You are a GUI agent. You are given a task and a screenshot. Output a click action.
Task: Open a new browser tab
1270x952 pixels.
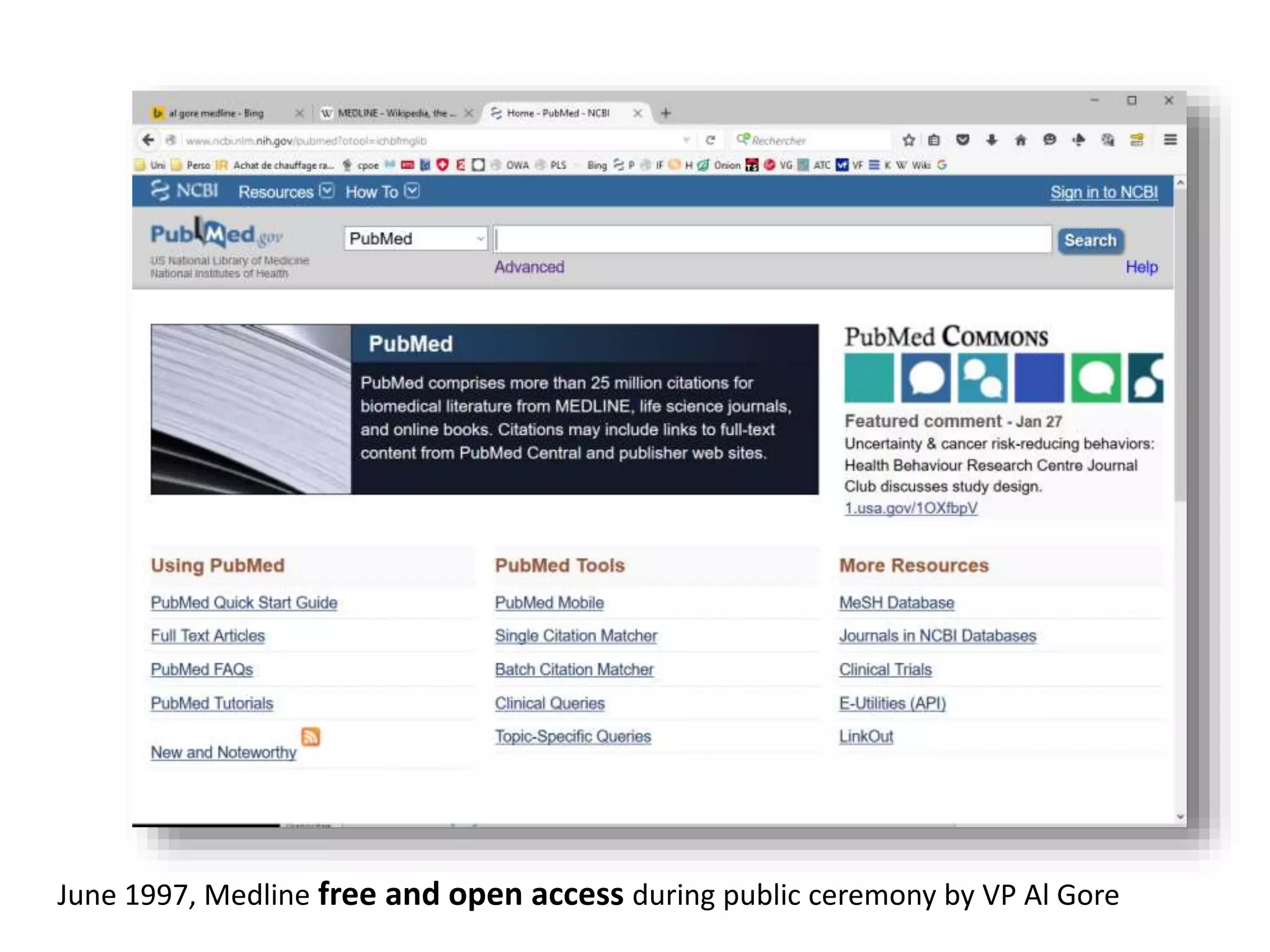(665, 113)
